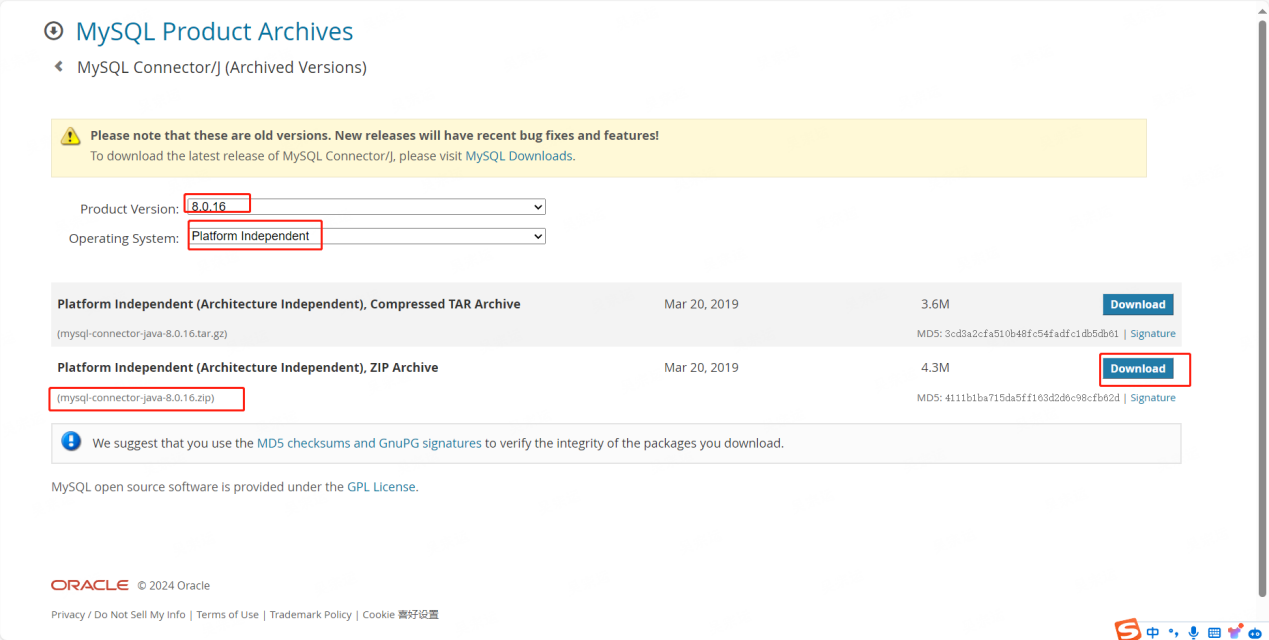Image resolution: width=1269 pixels, height=640 pixels.
Task: Click the MySQL Product Archives heading
Action: pyautogui.click(x=214, y=32)
